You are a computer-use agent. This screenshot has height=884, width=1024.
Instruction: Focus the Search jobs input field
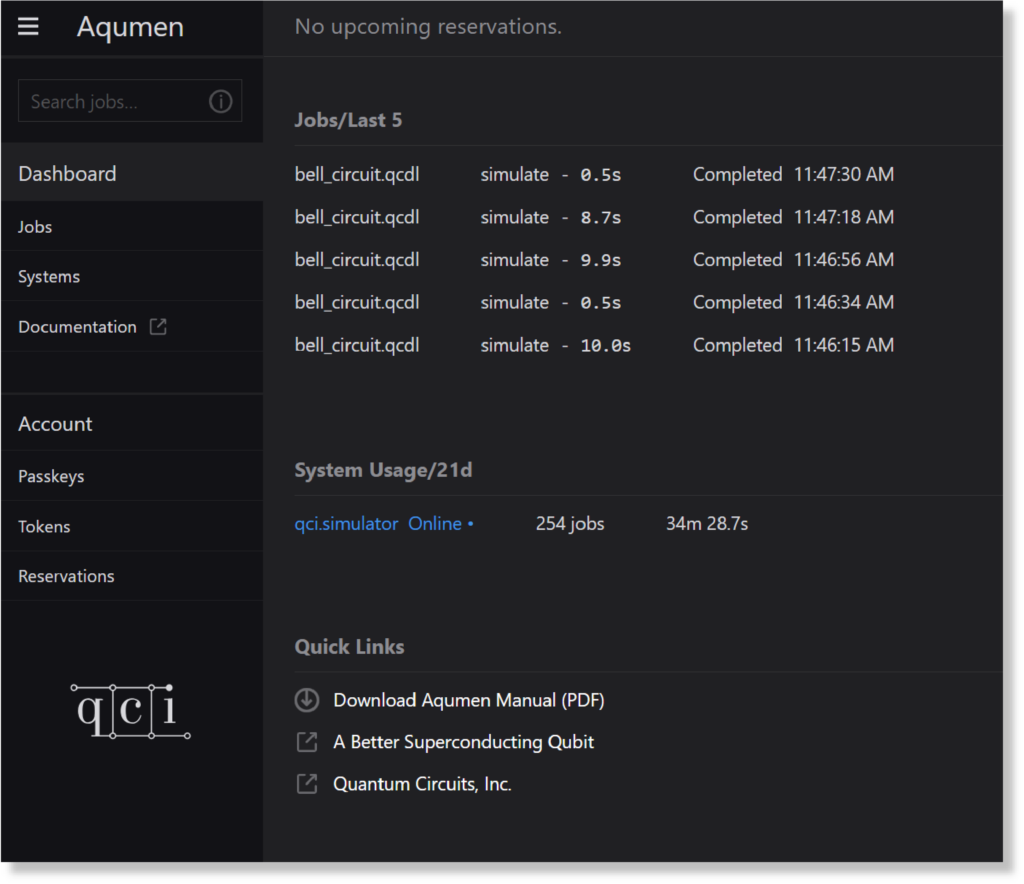click(130, 101)
